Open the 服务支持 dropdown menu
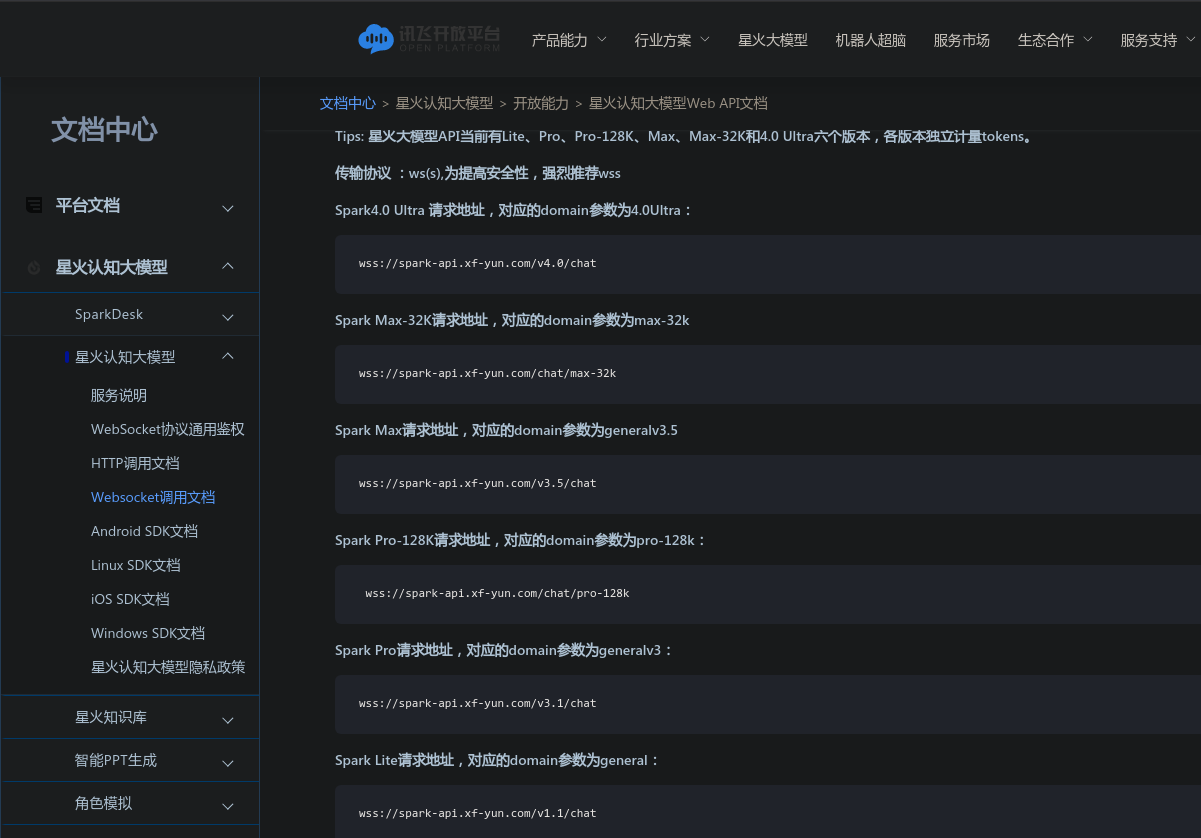The width and height of the screenshot is (1201, 838). click(1158, 40)
